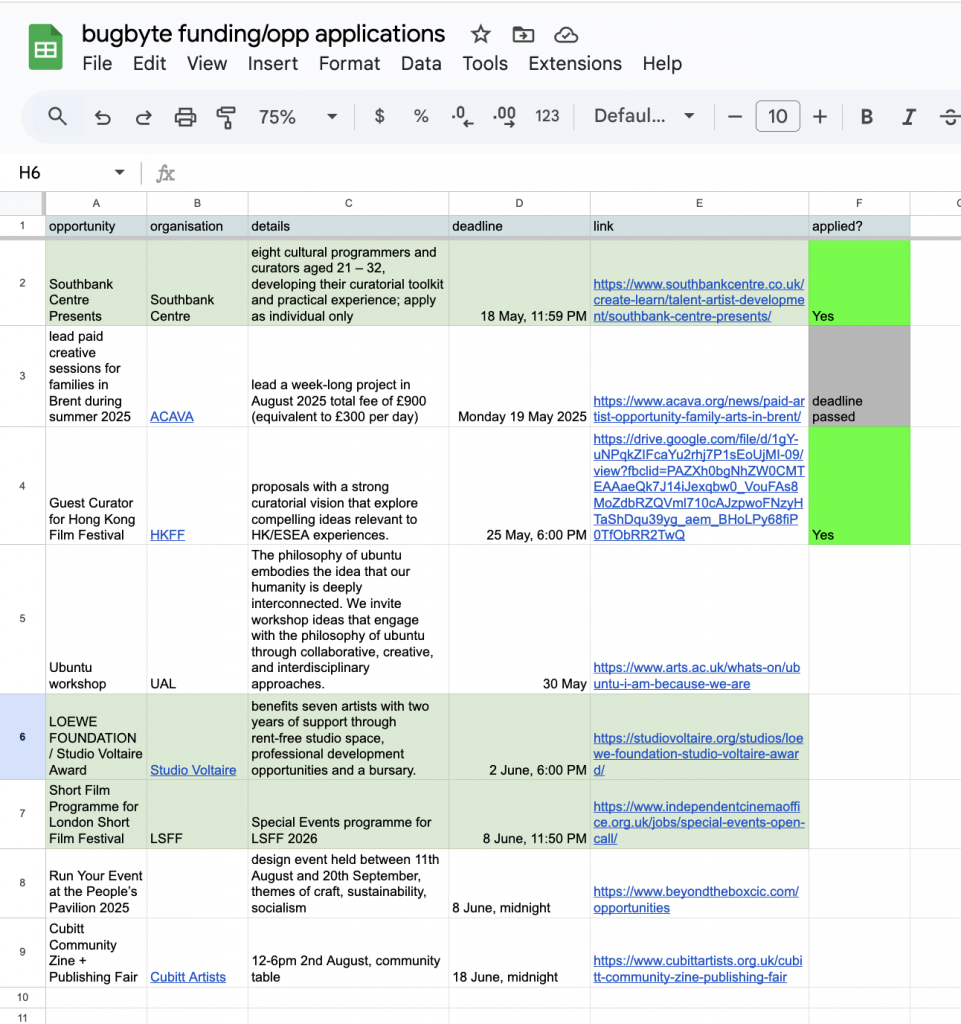Click into the formula bar
This screenshot has width=961, height=1024.
(568, 173)
